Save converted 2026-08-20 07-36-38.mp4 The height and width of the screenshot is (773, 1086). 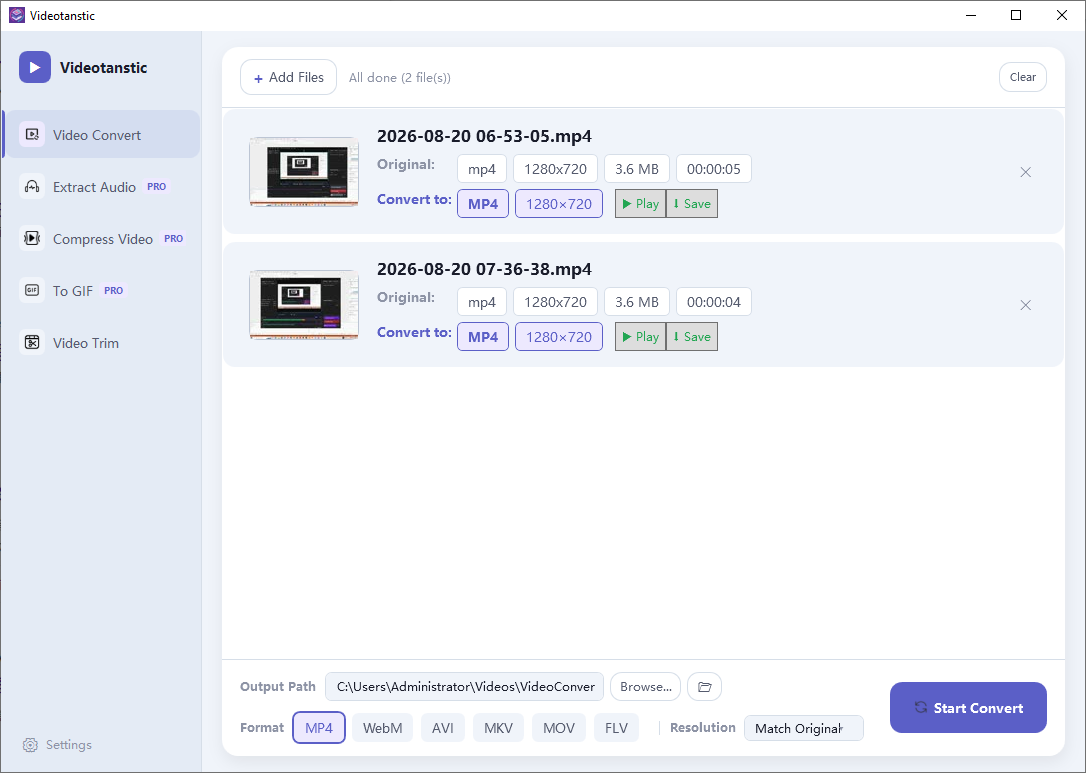692,337
